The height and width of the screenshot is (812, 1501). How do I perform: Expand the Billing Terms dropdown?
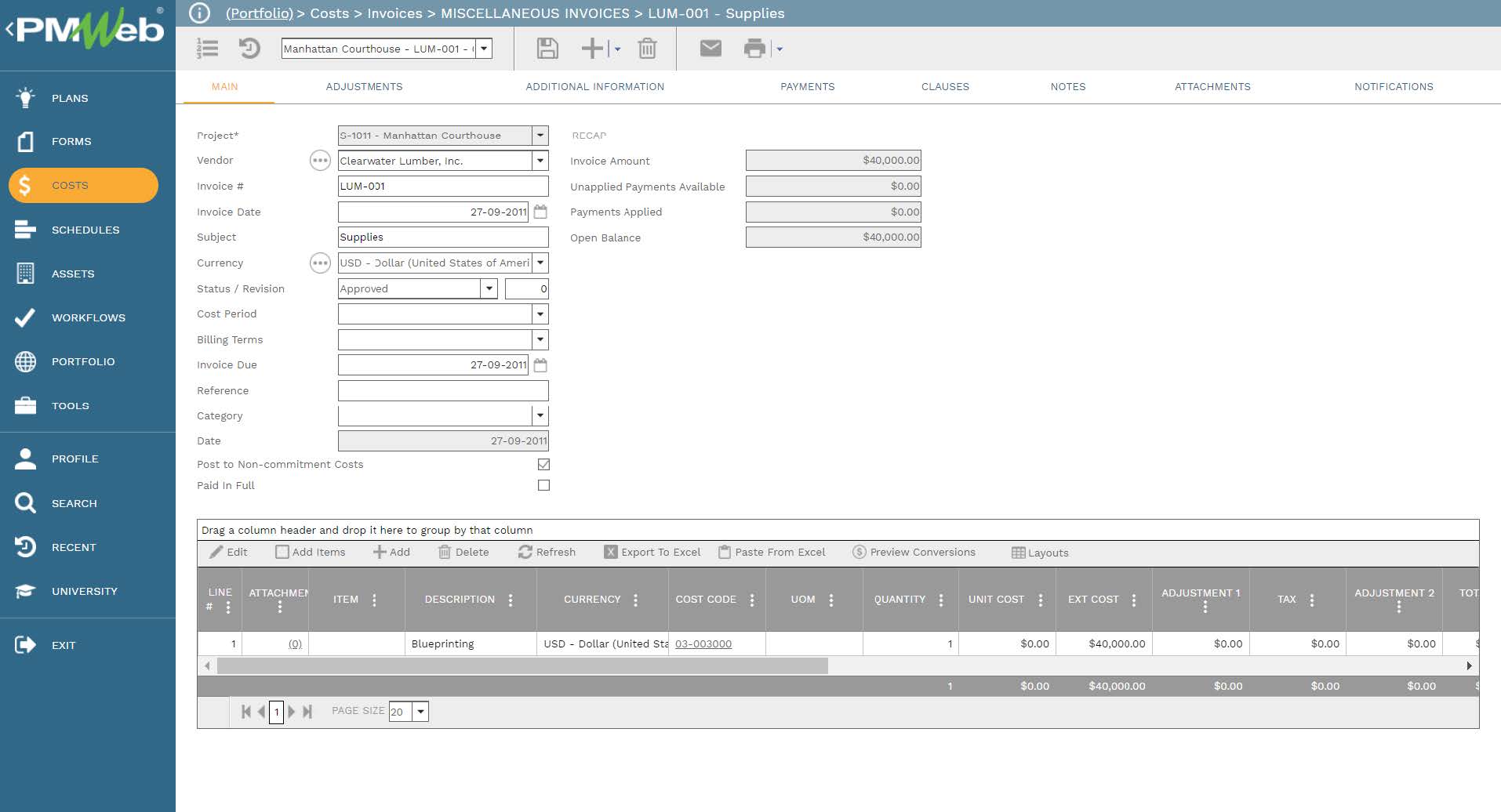point(540,339)
